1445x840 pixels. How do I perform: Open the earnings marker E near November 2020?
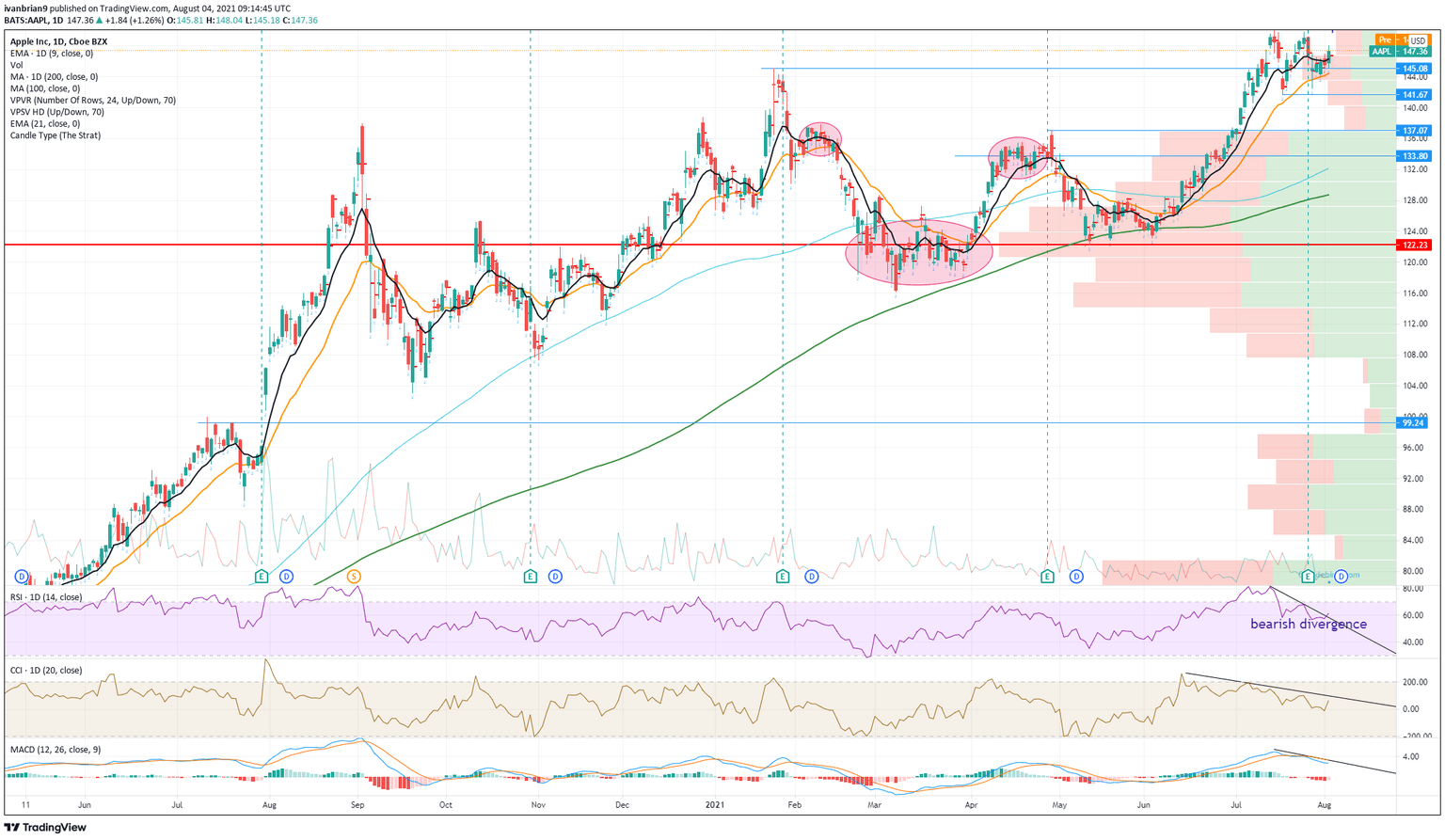pyautogui.click(x=531, y=576)
